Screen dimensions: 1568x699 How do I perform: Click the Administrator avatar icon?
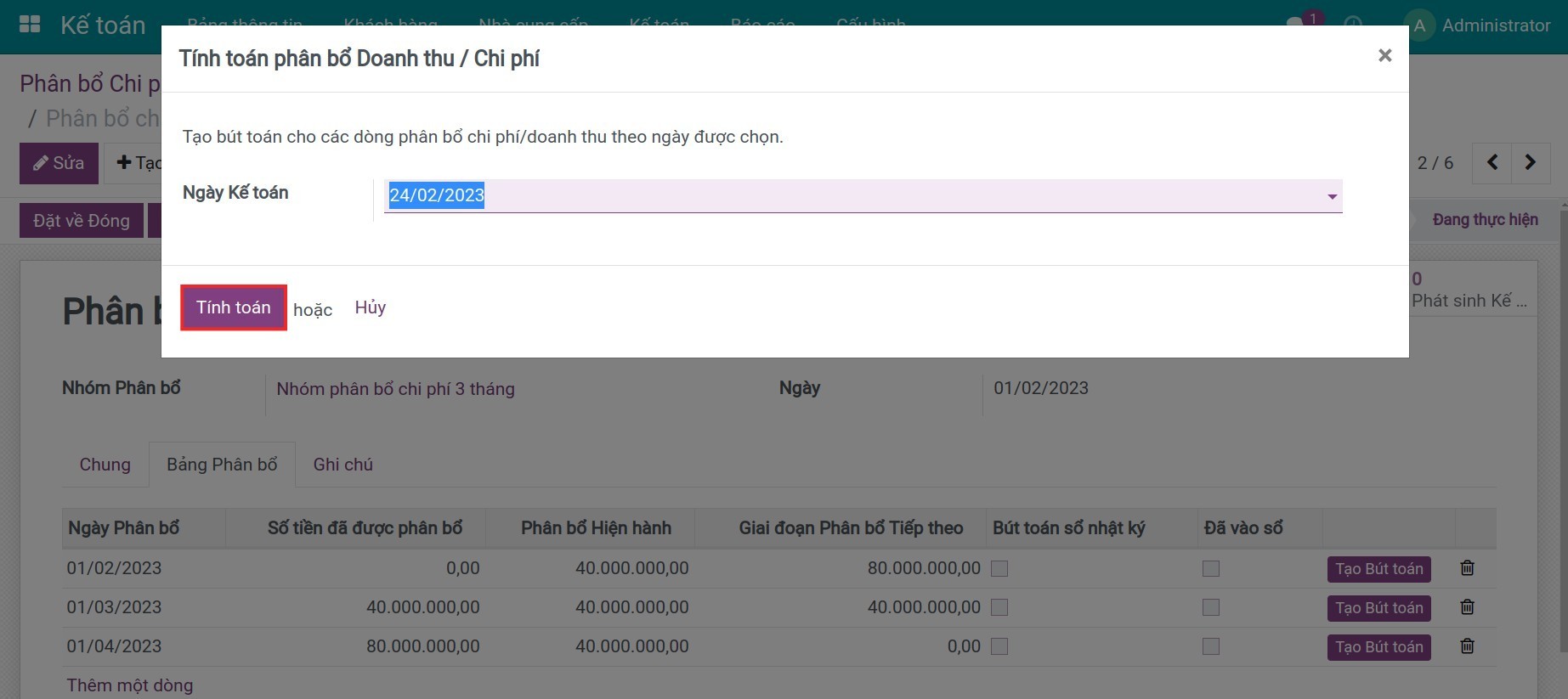point(1418,25)
